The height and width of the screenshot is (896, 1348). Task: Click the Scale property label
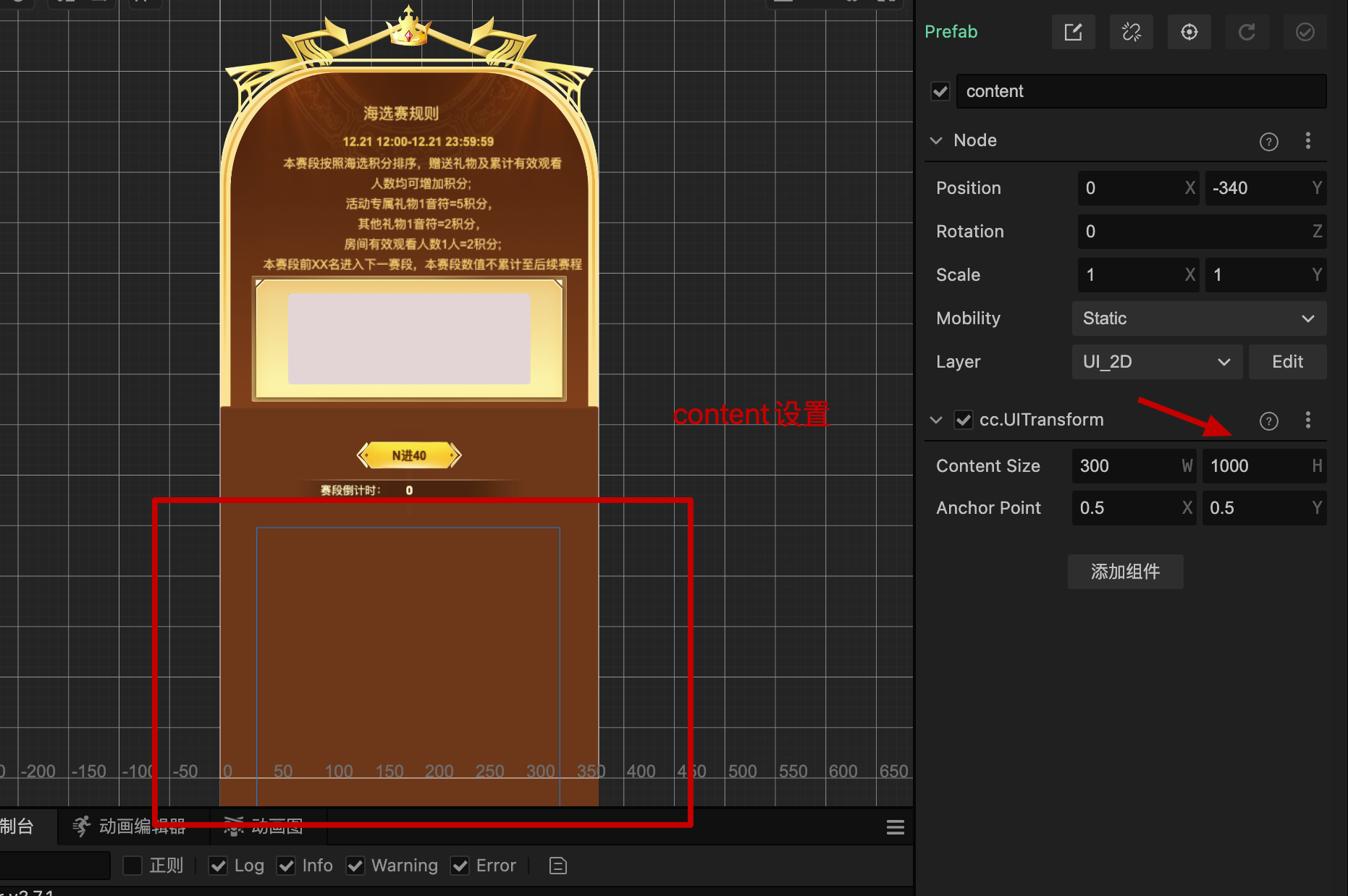[x=958, y=275]
